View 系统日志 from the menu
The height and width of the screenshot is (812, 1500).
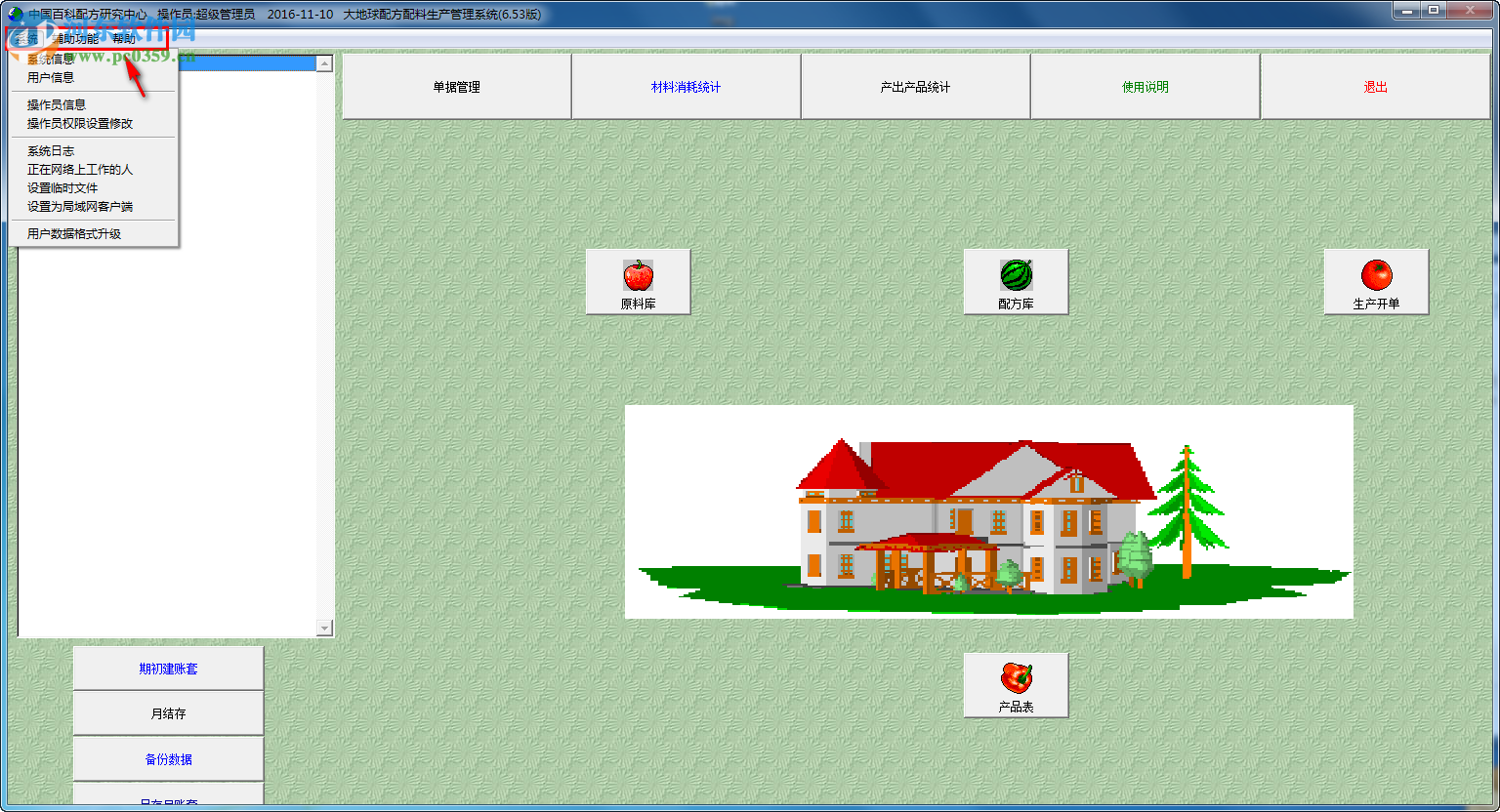(x=94, y=151)
